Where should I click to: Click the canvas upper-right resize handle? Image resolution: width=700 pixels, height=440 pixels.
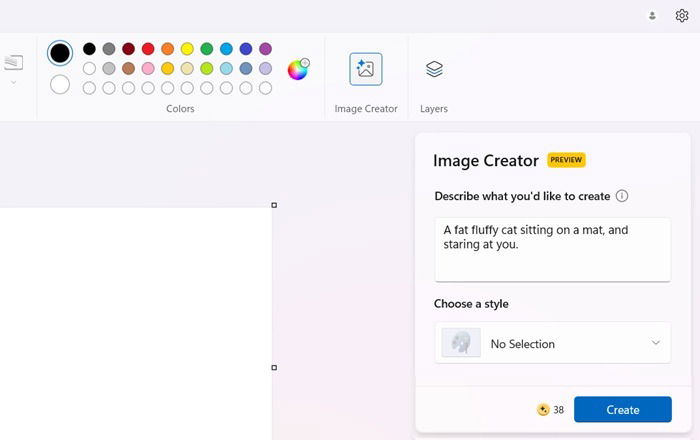pos(274,205)
